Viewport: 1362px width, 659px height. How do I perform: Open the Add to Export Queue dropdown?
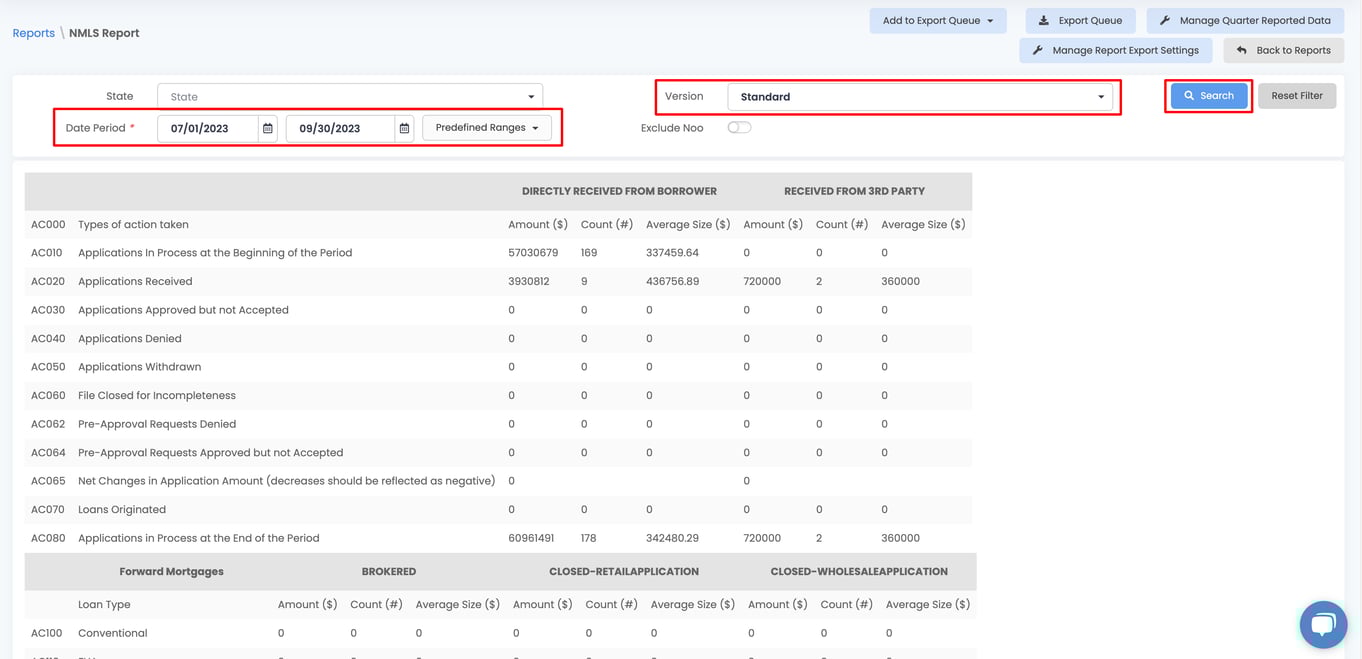pyautogui.click(x=937, y=20)
